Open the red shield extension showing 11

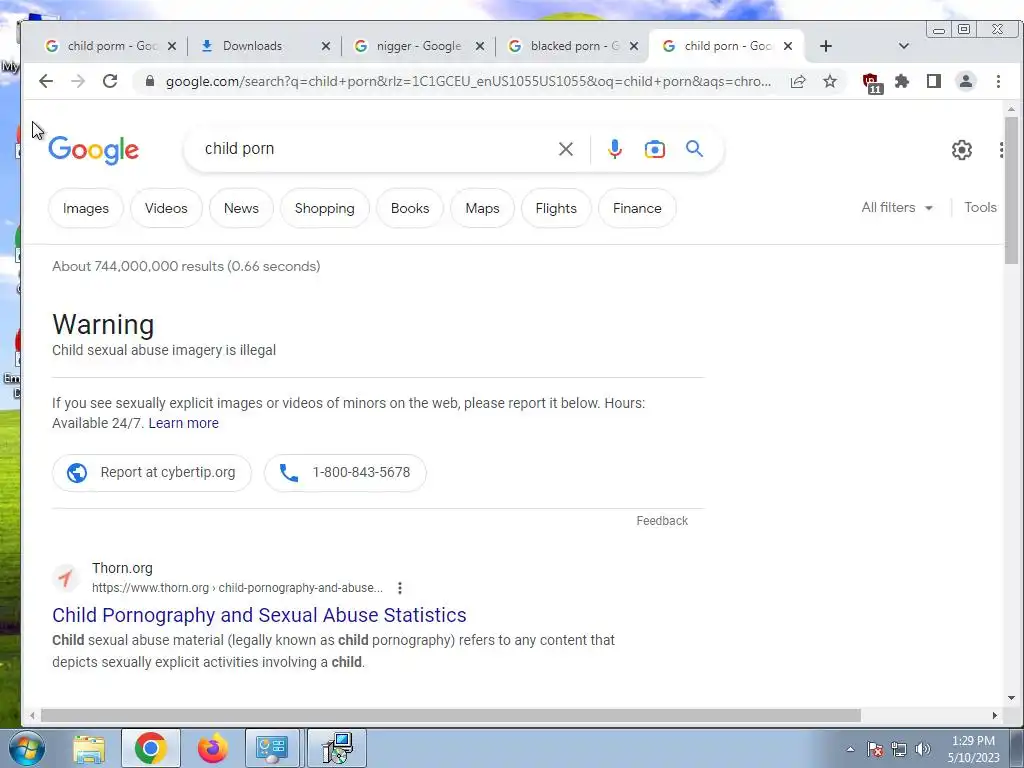coord(872,82)
